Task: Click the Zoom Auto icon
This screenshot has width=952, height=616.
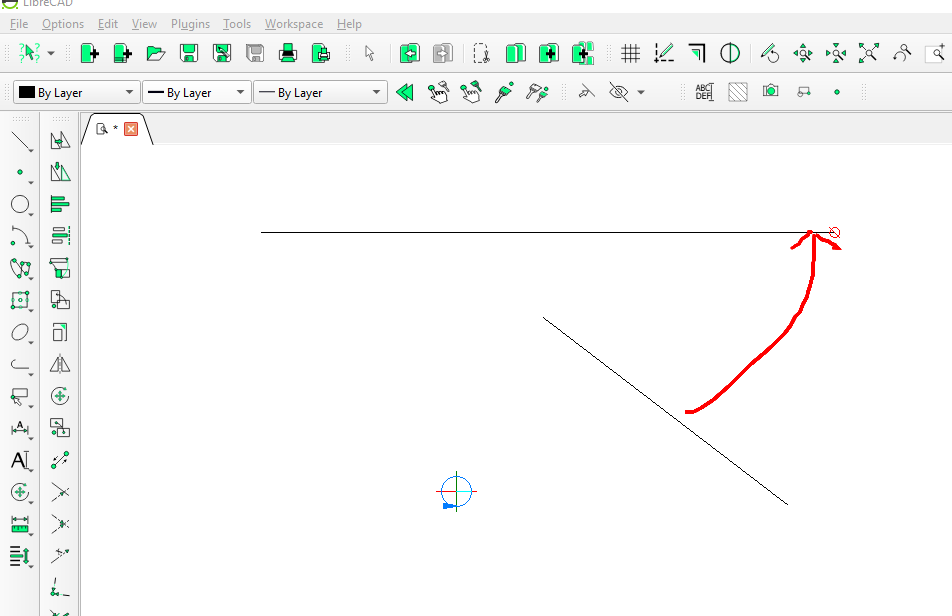Action: click(x=868, y=53)
